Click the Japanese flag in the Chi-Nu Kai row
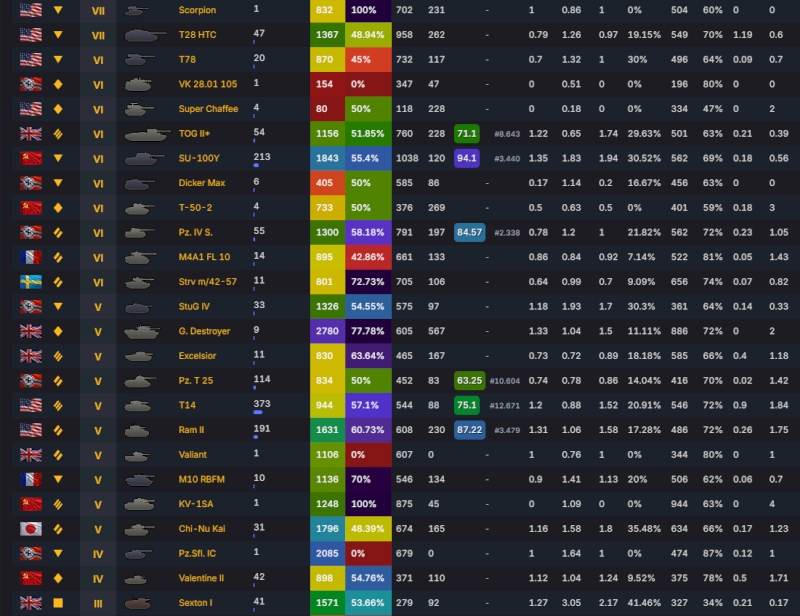 pos(31,529)
